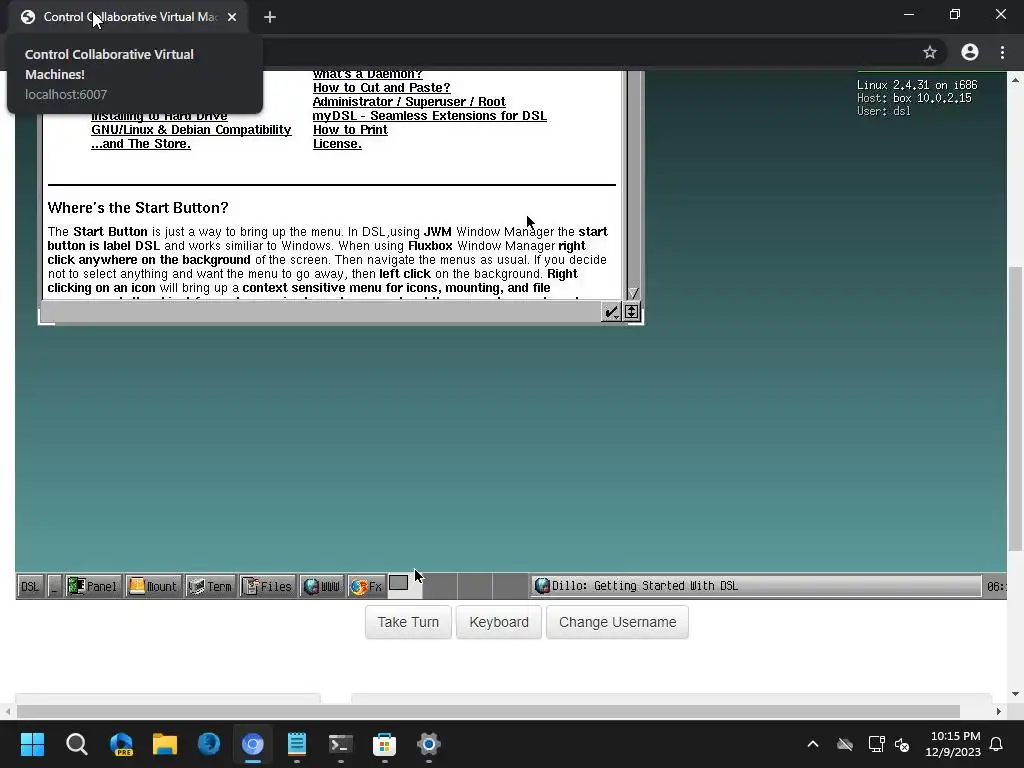This screenshot has width=1024, height=768.
Task: Launch Firefox Fx from the taskbar
Action: (366, 586)
